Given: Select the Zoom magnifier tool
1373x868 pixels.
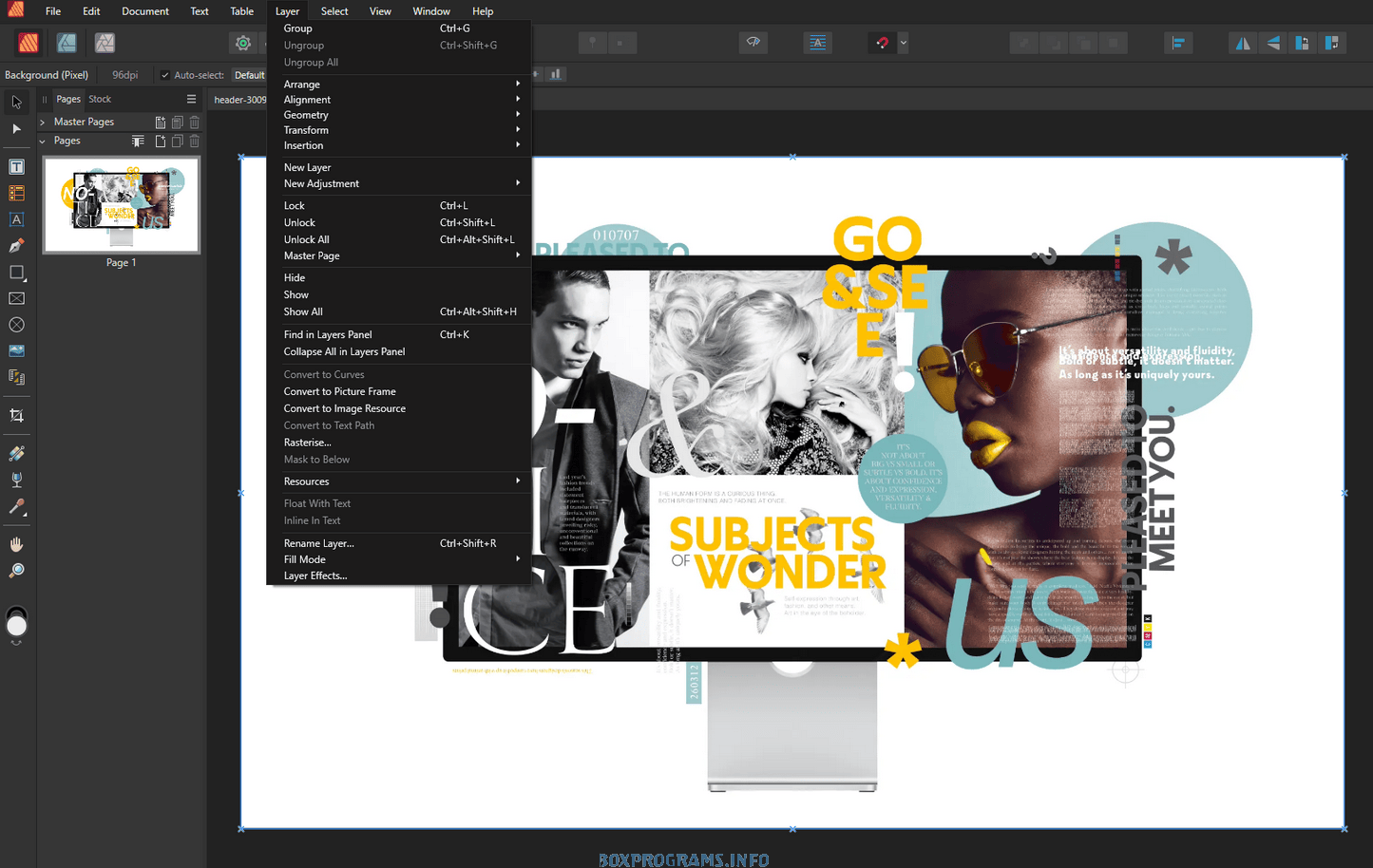Looking at the screenshot, I should (16, 571).
